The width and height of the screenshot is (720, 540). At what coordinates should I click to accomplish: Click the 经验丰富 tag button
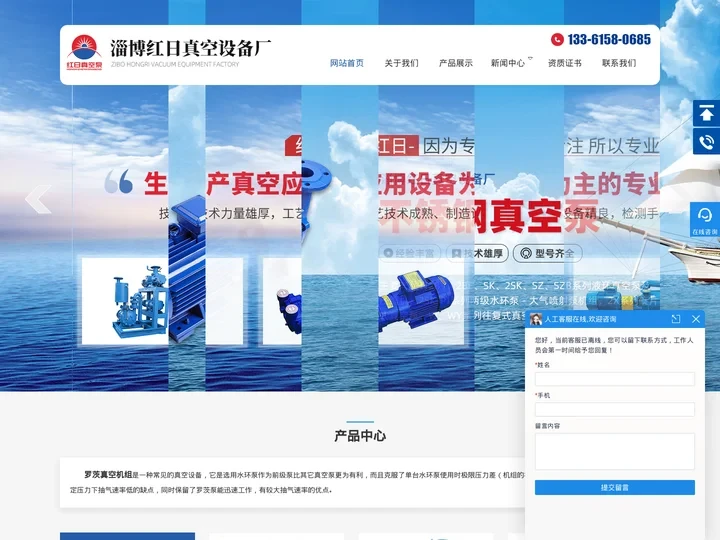pyautogui.click(x=410, y=253)
